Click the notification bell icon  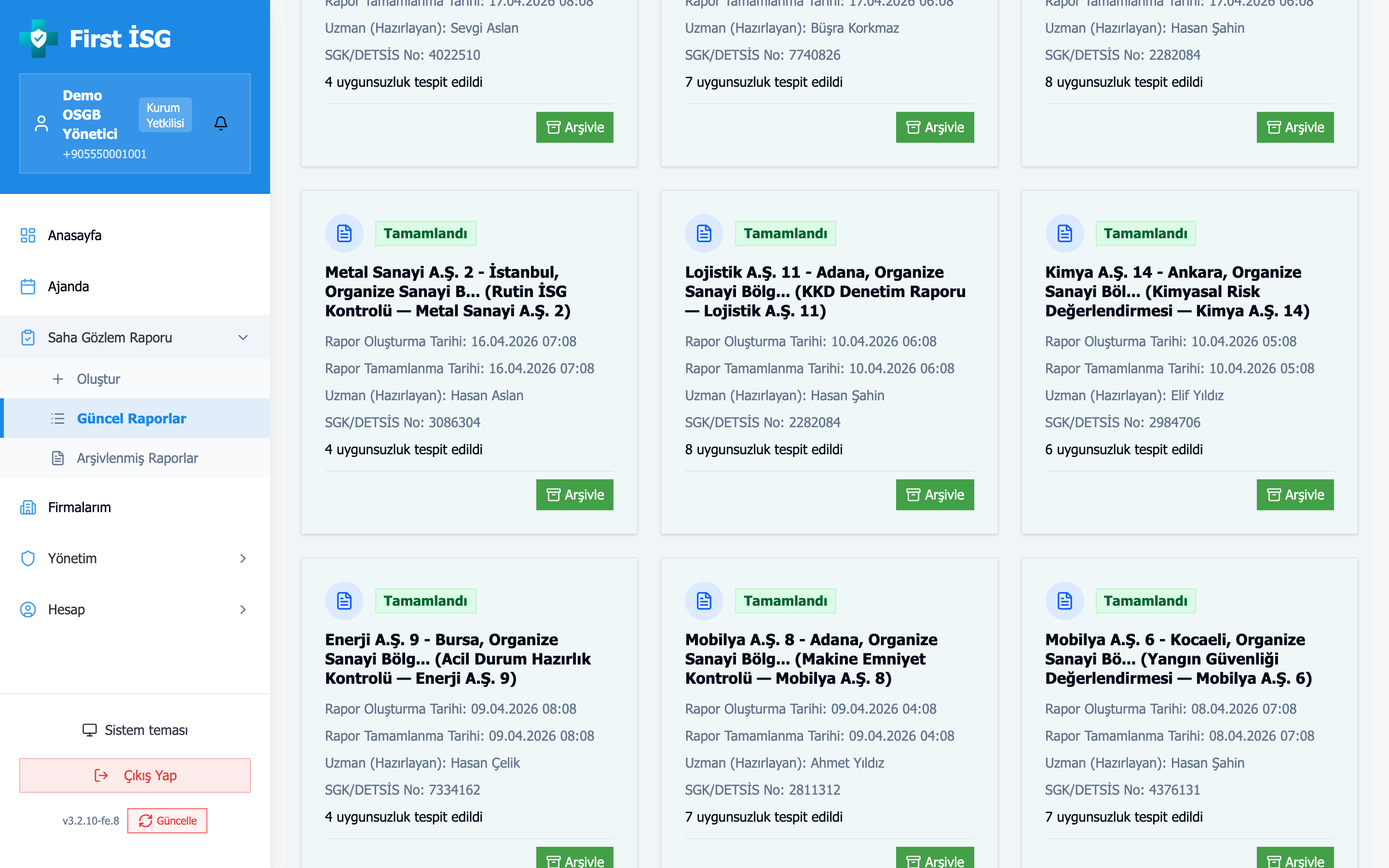220,123
